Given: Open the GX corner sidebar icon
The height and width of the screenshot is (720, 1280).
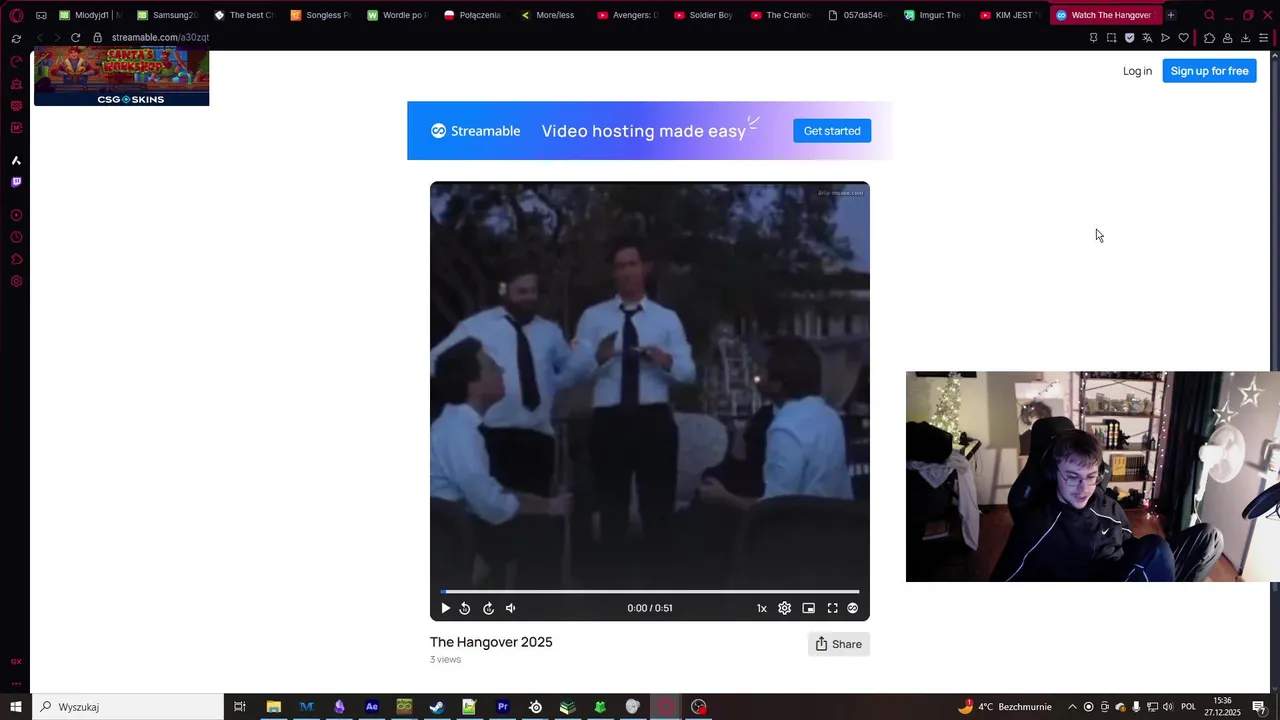Looking at the screenshot, I should pos(16,661).
